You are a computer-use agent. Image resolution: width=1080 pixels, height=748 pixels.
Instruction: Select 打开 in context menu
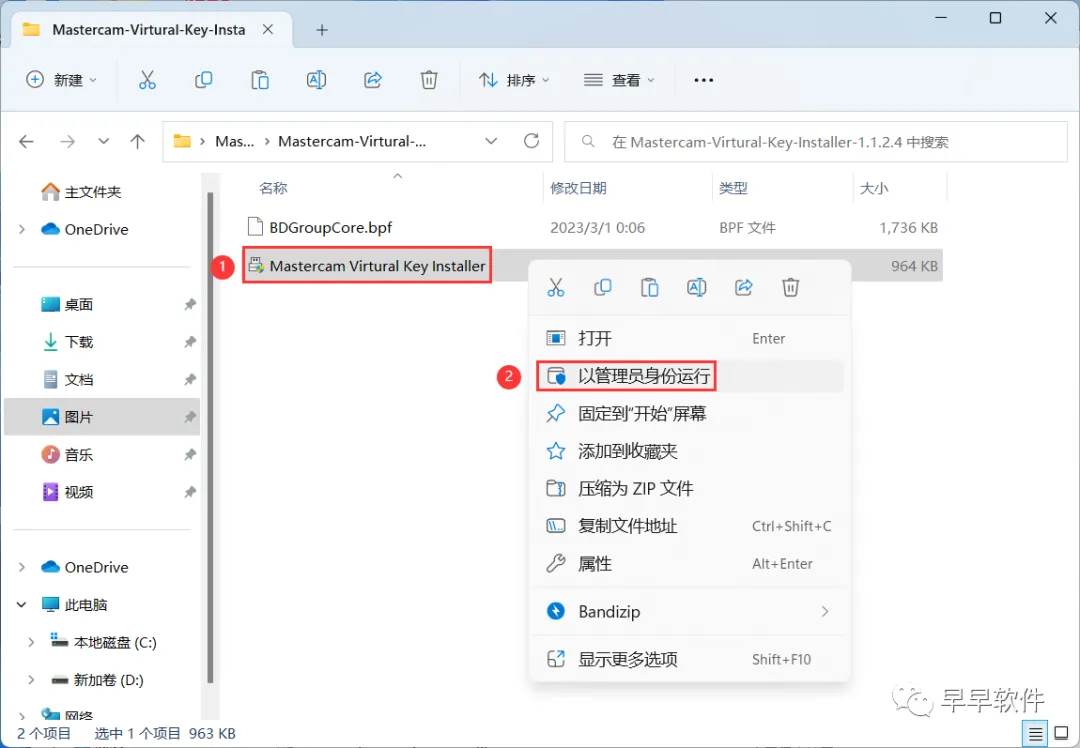tap(689, 338)
